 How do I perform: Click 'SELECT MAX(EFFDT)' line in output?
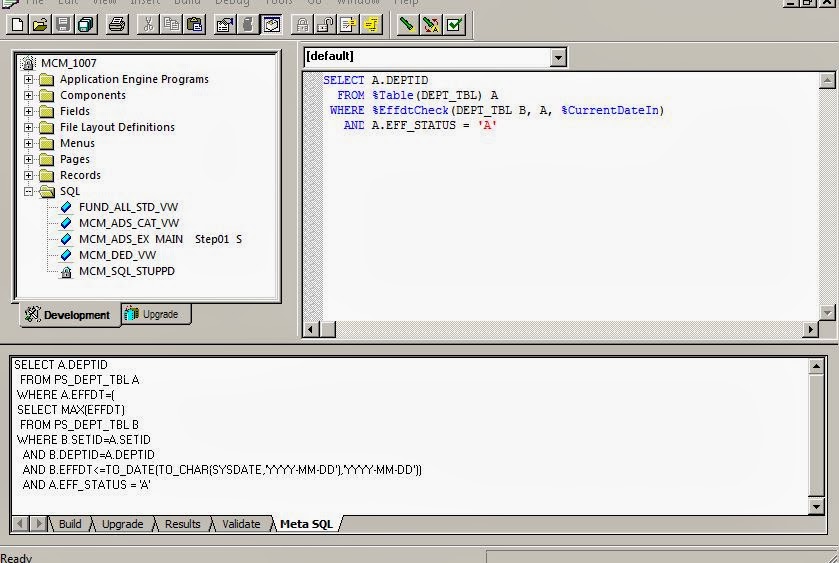coord(71,410)
